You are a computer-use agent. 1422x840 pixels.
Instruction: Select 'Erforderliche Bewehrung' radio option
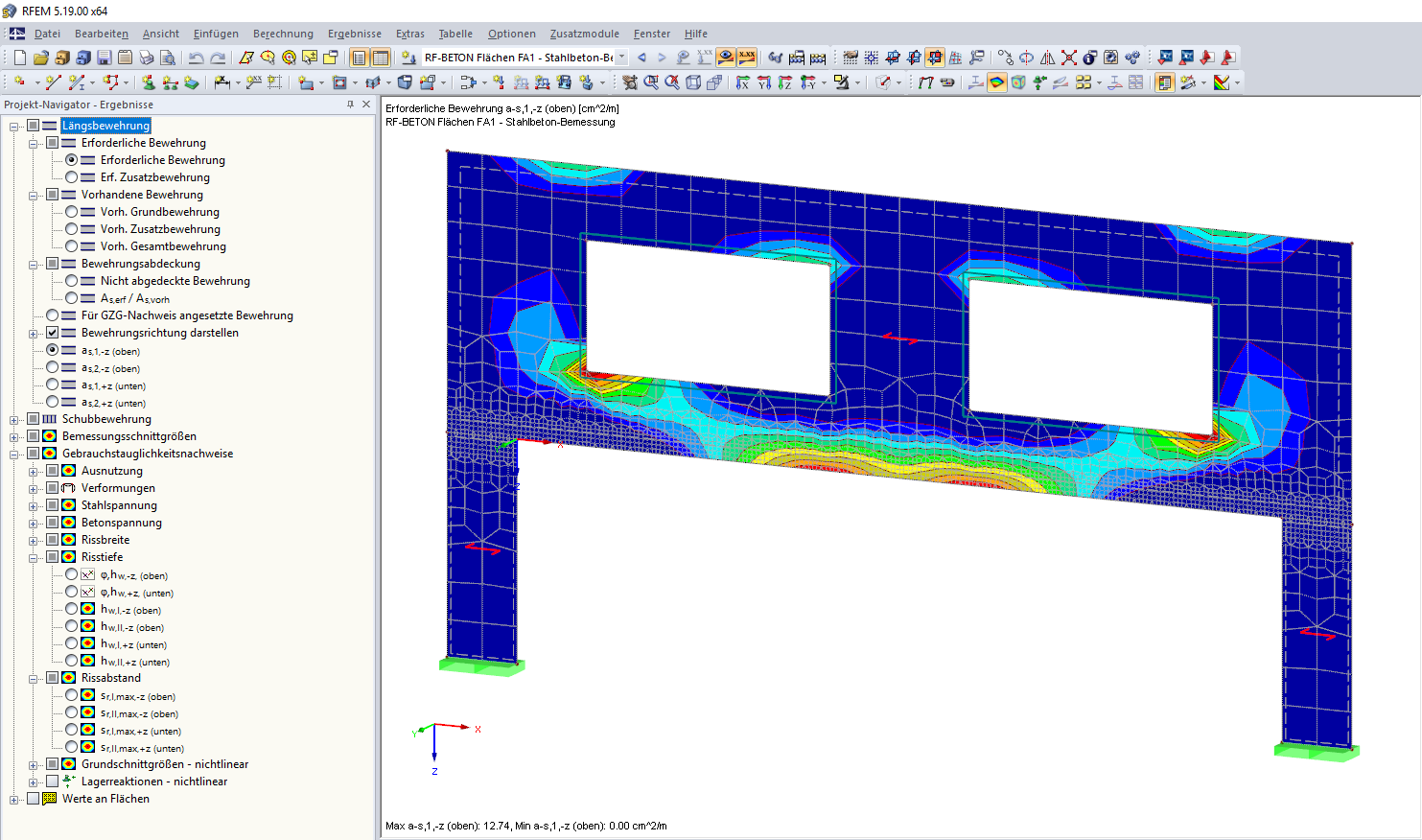click(x=72, y=160)
